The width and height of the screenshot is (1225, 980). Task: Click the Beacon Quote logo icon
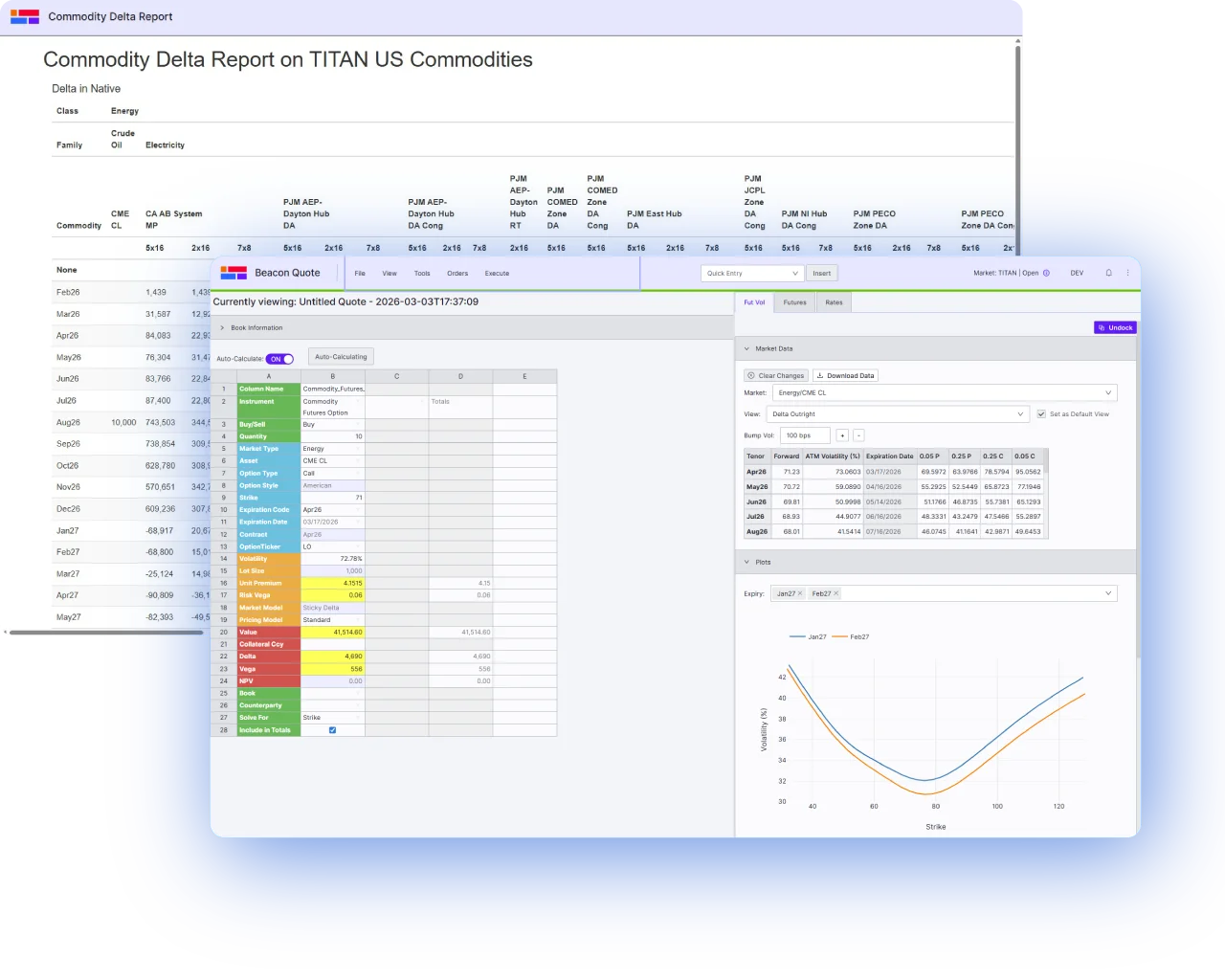[x=234, y=273]
